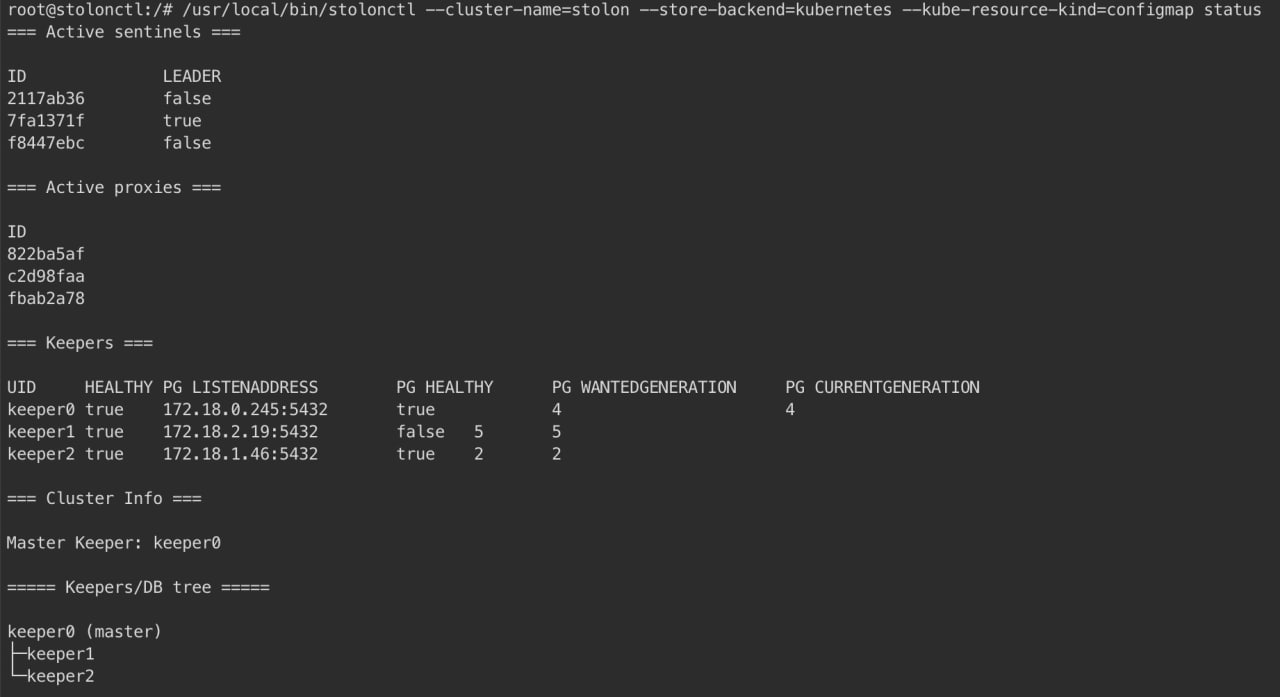Click the leader value false for 2117ab36
Image resolution: width=1280 pixels, height=697 pixels.
point(187,98)
